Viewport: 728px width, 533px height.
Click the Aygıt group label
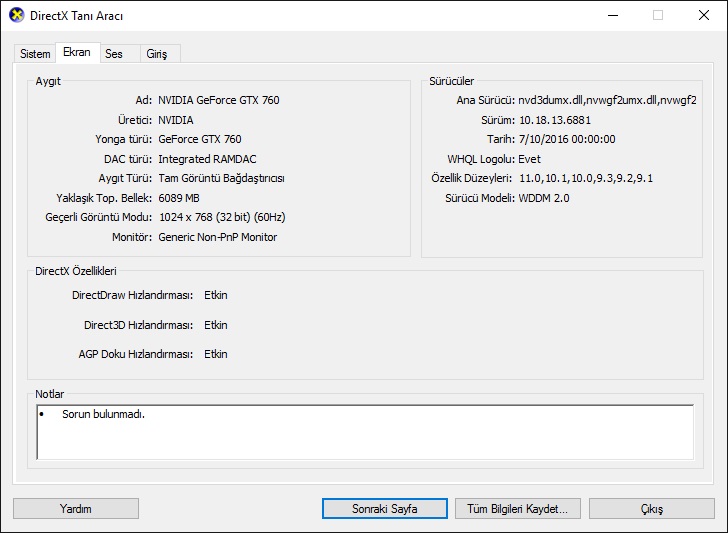pyautogui.click(x=48, y=81)
